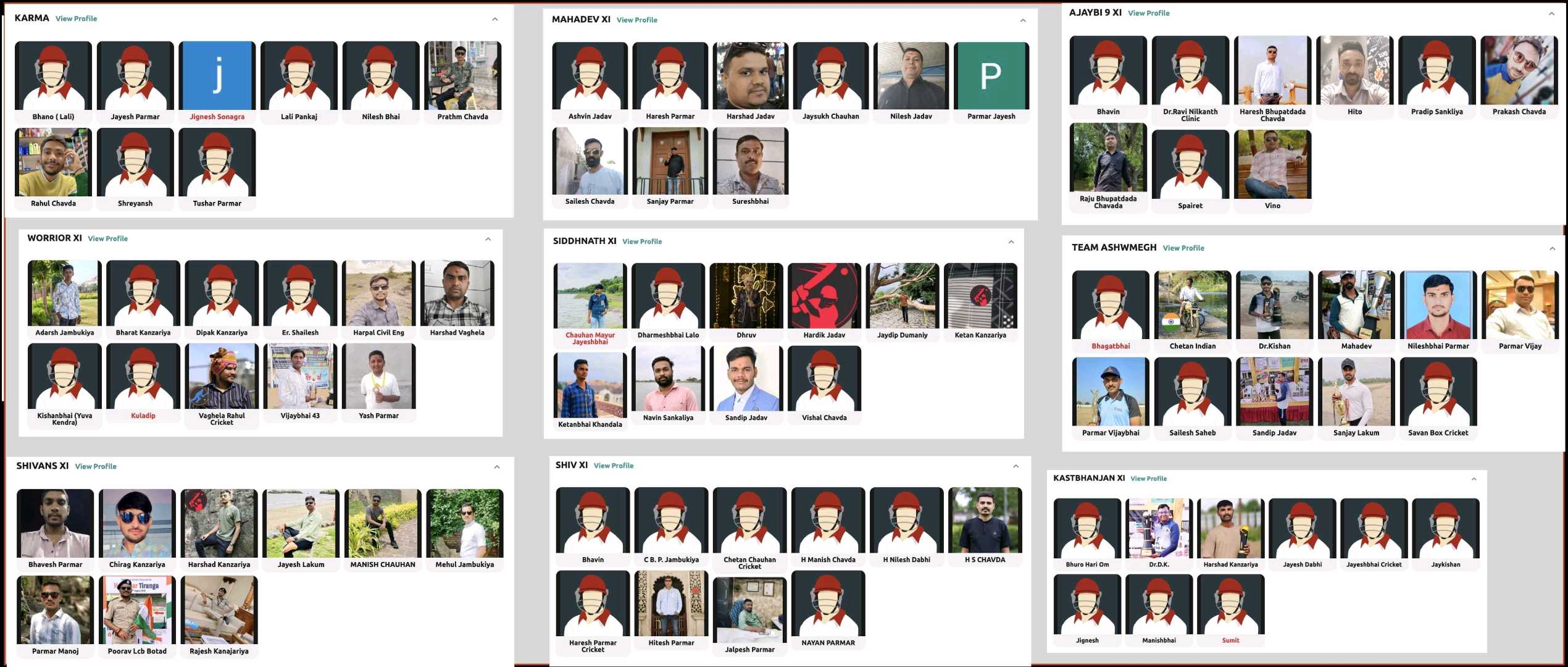Open Hardik Jadav's red batsman avatar
Image resolution: width=1568 pixels, height=667 pixels.
tap(824, 296)
